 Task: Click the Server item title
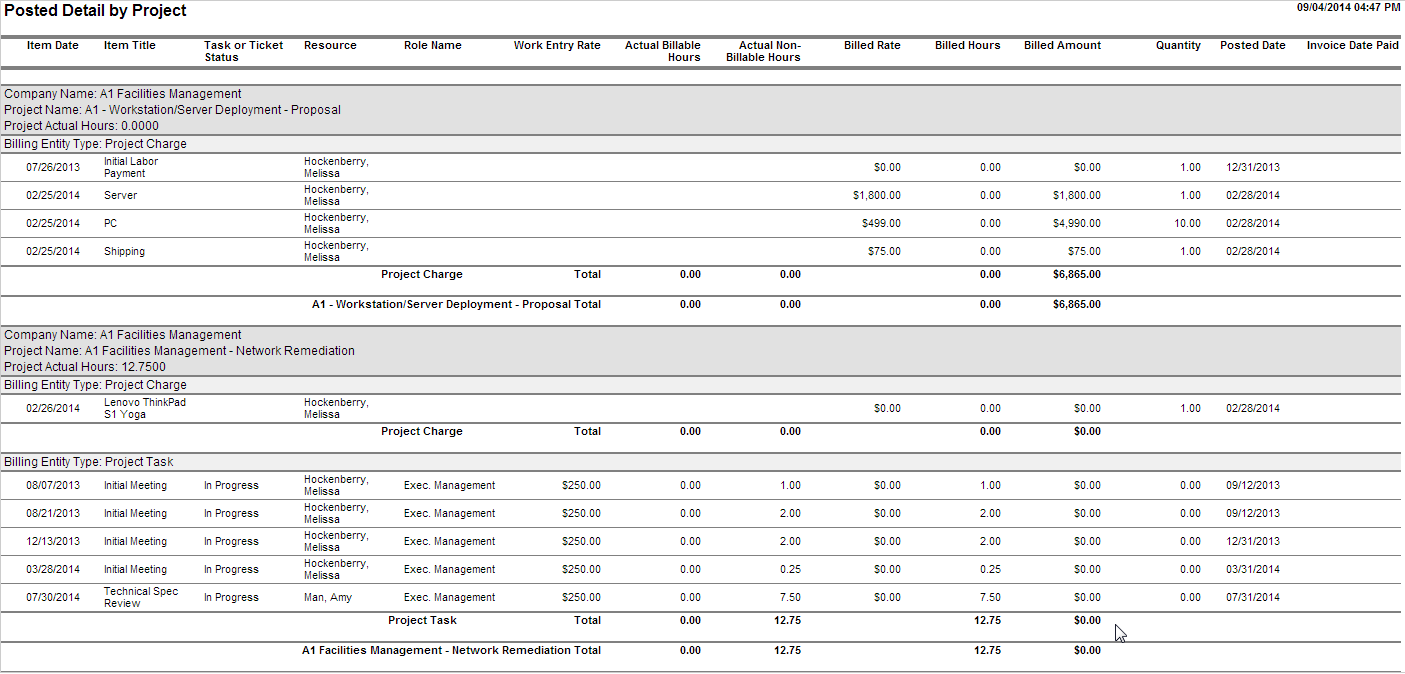pyautogui.click(x=121, y=195)
